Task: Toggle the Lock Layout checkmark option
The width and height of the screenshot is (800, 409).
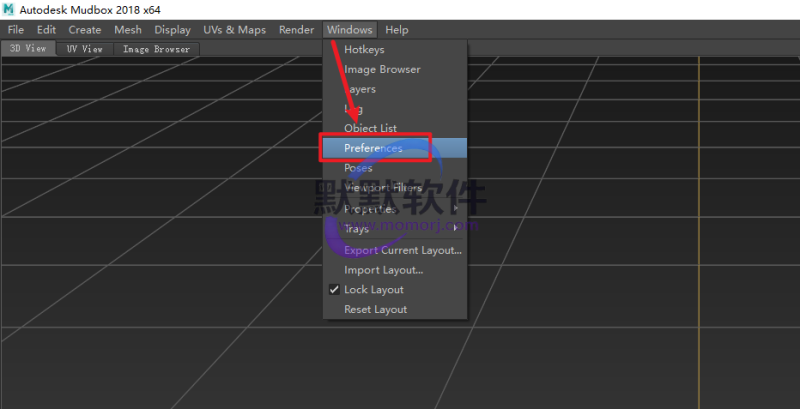Action: (373, 290)
